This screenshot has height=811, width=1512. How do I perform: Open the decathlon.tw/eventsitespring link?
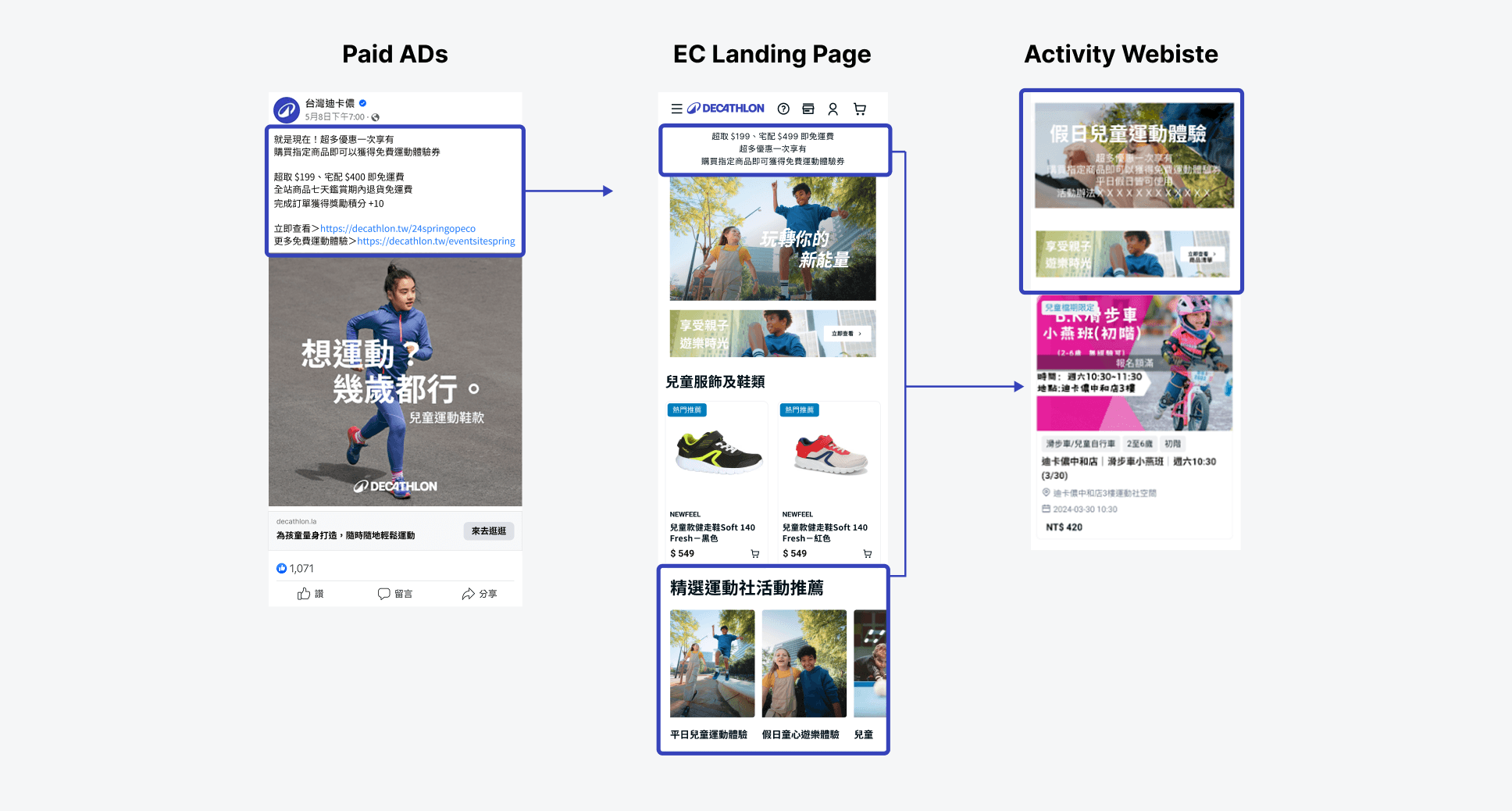tap(436, 241)
